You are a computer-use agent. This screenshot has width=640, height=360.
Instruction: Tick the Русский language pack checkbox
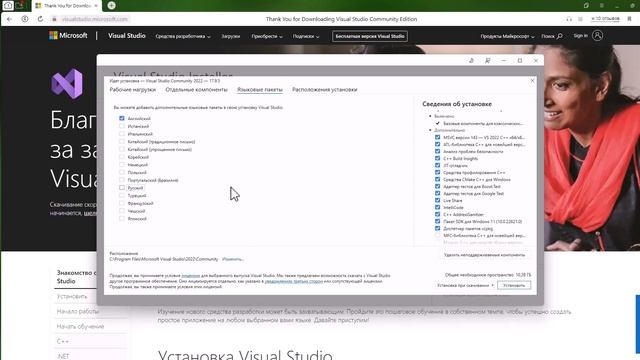(x=122, y=188)
